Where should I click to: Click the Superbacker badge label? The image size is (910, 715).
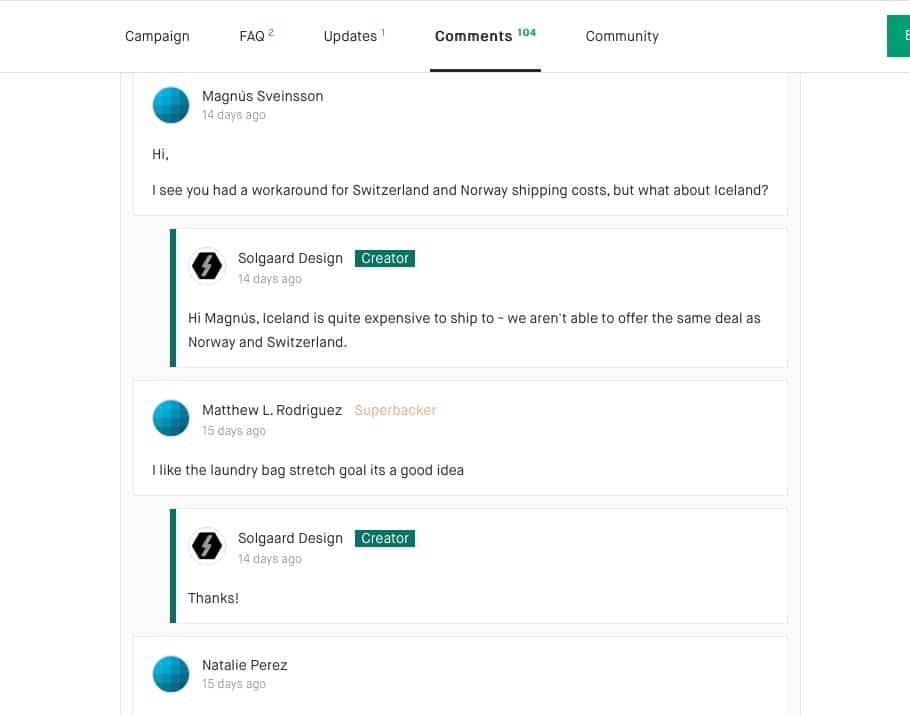[395, 410]
